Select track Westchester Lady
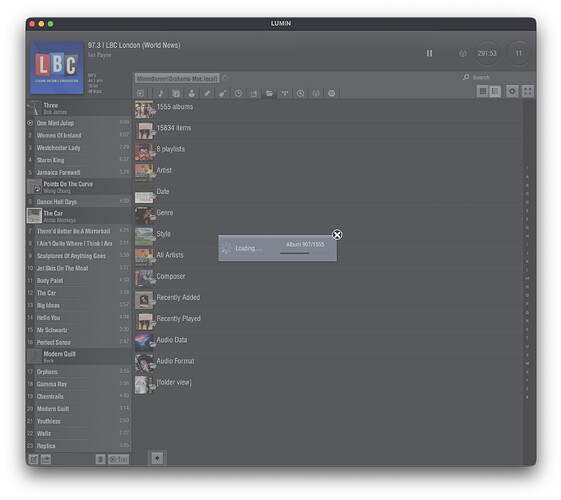Viewport: 561px width, 500px height. (79, 148)
